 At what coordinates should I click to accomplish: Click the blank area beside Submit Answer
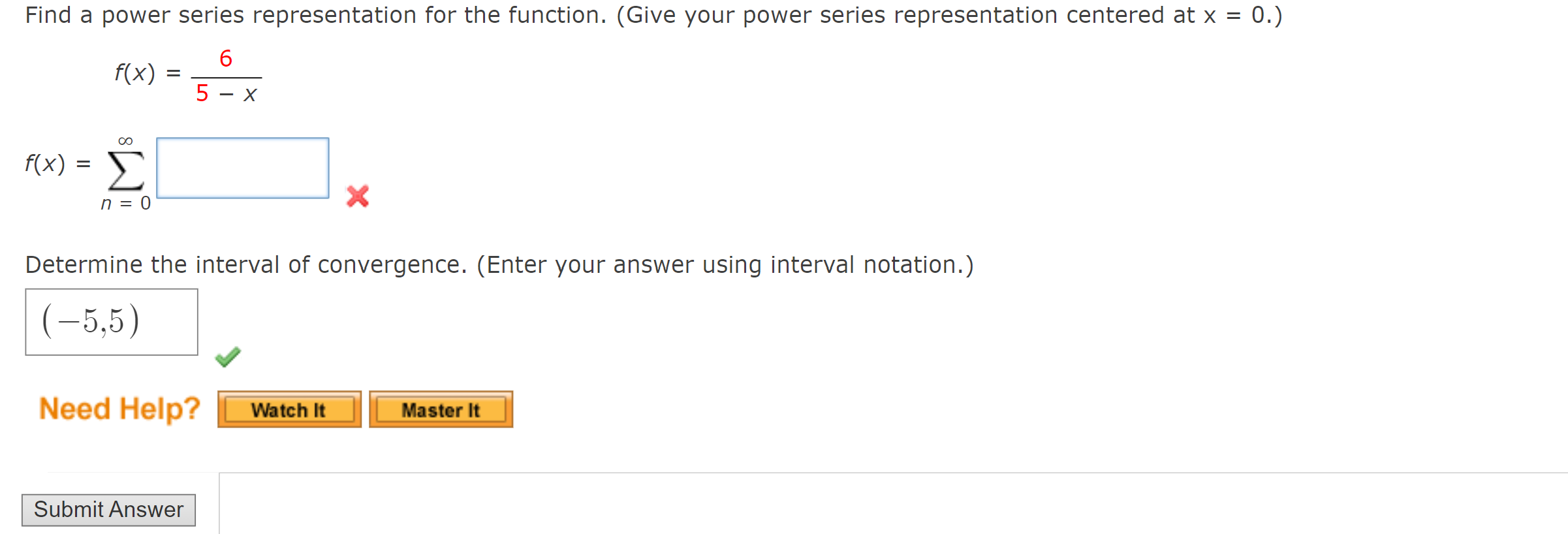(522, 509)
